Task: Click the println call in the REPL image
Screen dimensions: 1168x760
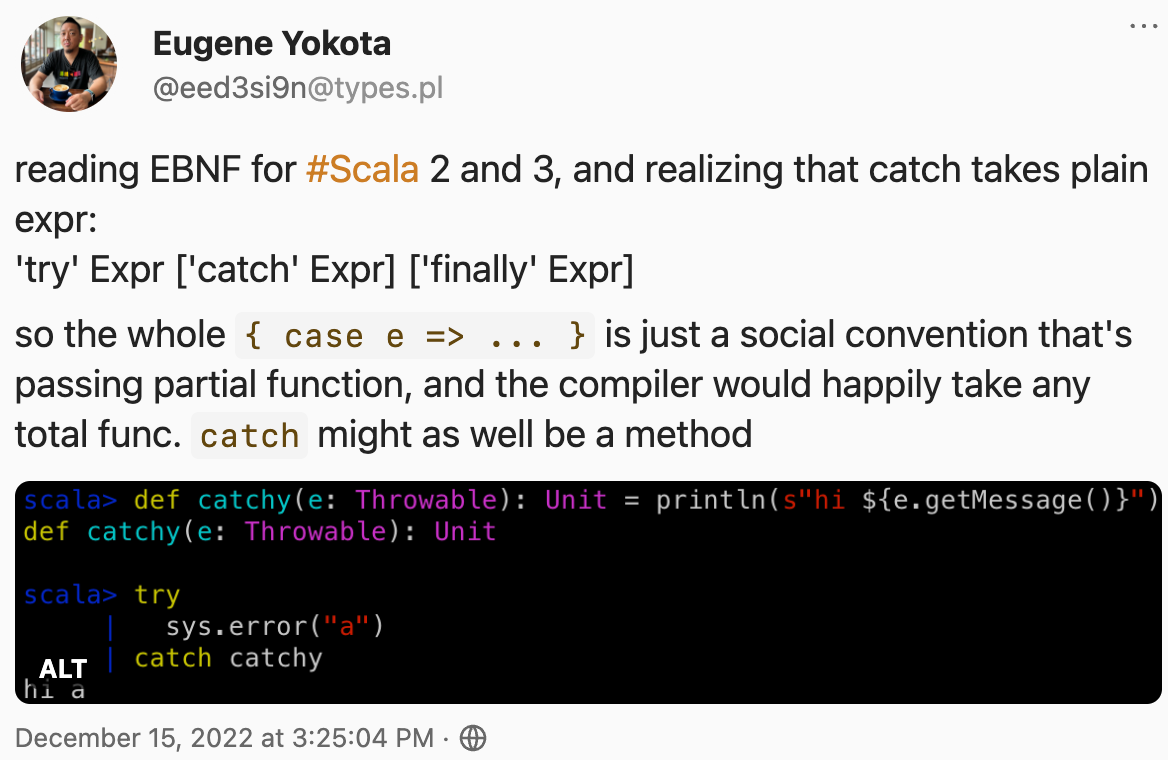Action: tap(907, 500)
